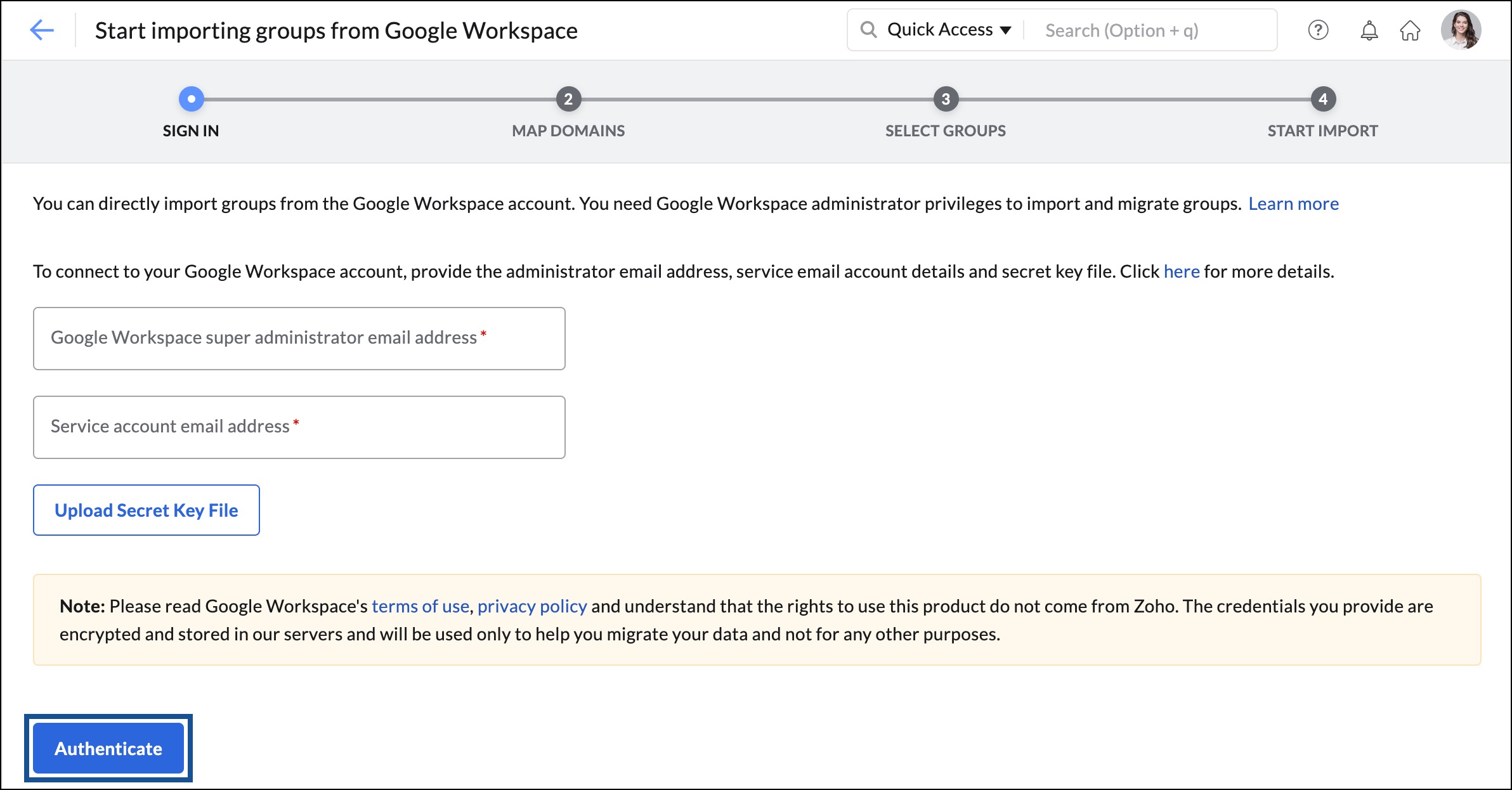
Task: Click the START IMPORT step indicator
Action: click(x=1322, y=98)
